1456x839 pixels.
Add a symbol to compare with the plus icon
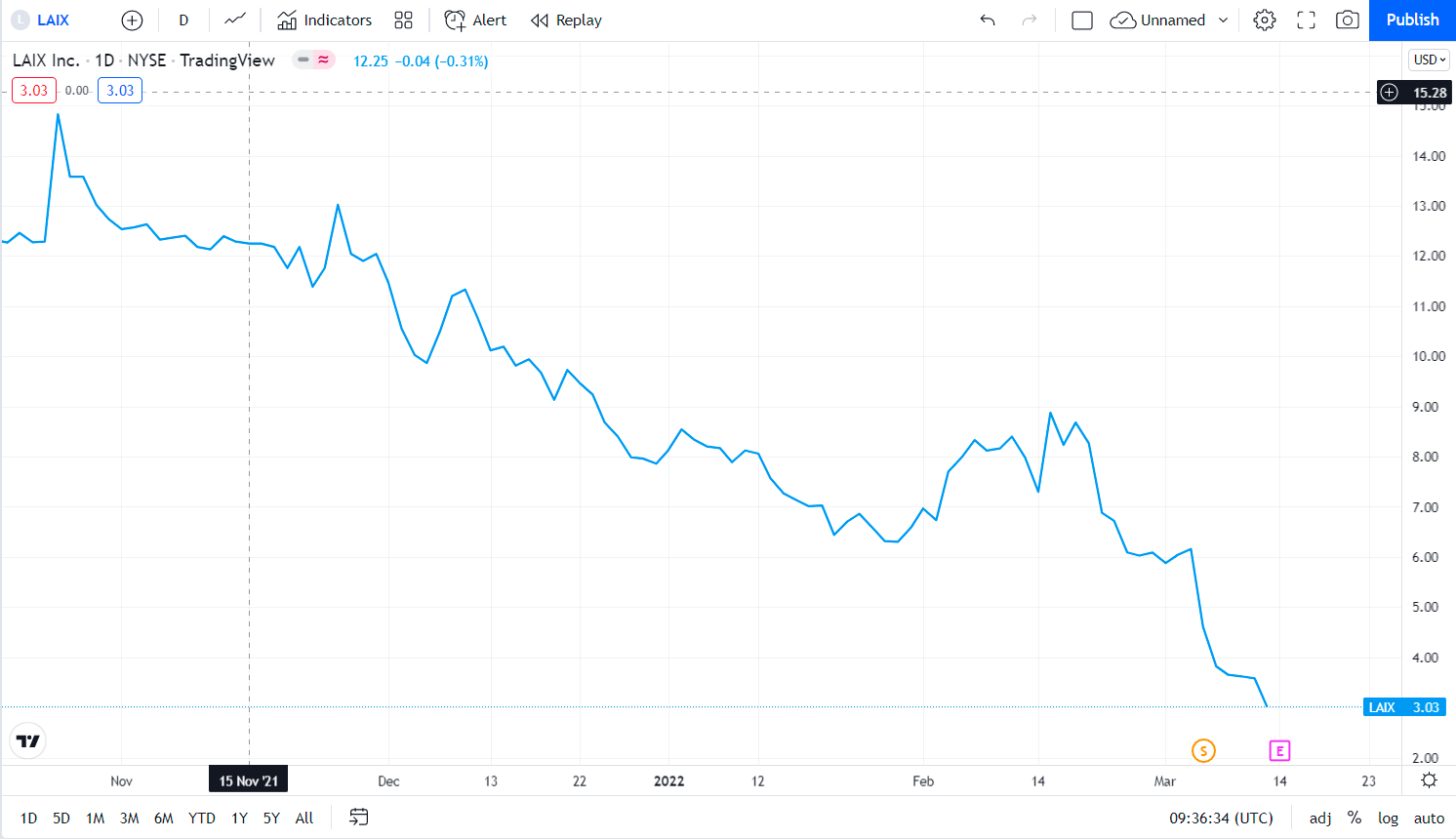(x=132, y=20)
